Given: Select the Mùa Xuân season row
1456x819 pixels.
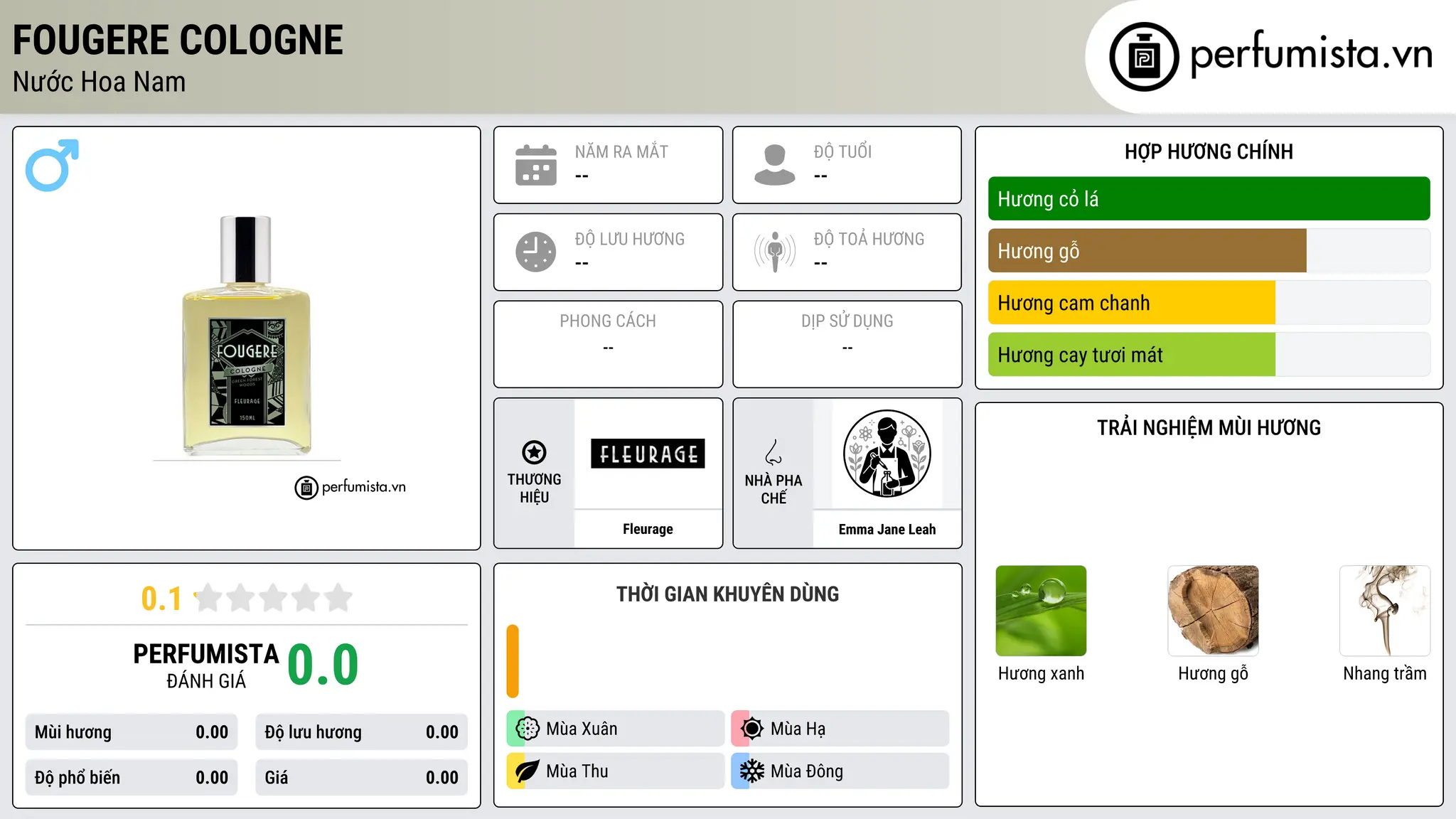Looking at the screenshot, I should pyautogui.click(x=616, y=729).
